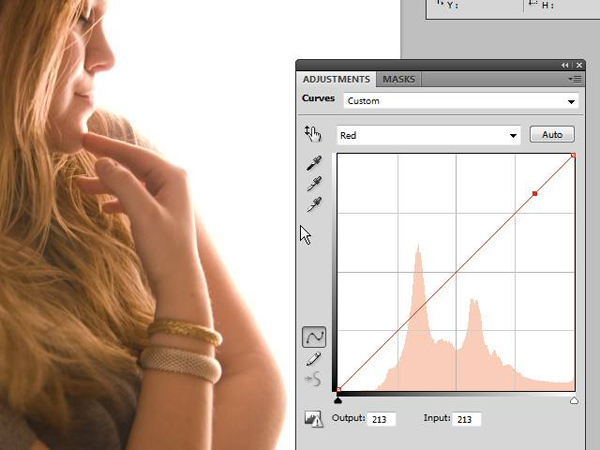
Task: Click the Input value field
Action: pos(466,419)
